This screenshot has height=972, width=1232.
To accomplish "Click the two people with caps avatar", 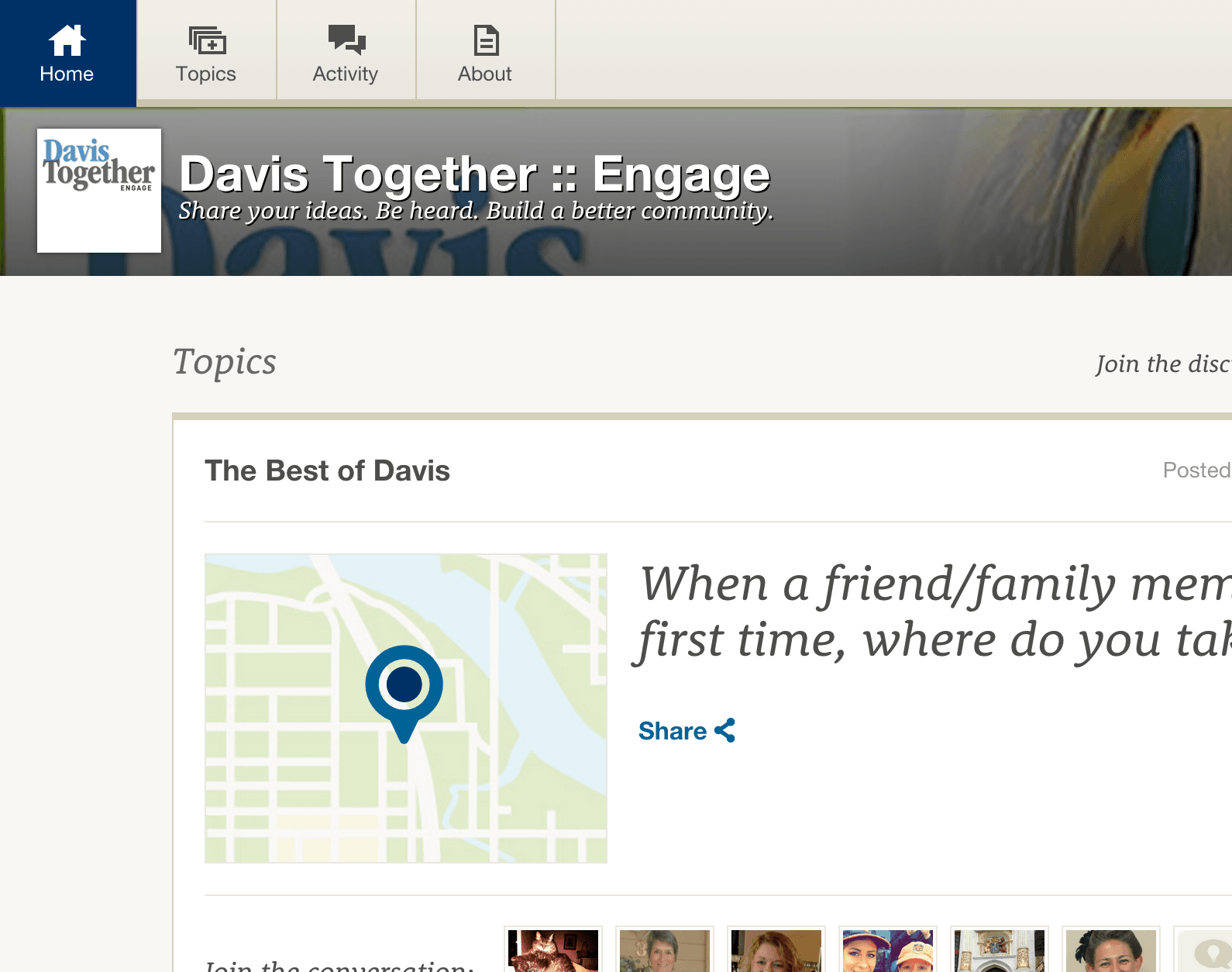I will [888, 950].
